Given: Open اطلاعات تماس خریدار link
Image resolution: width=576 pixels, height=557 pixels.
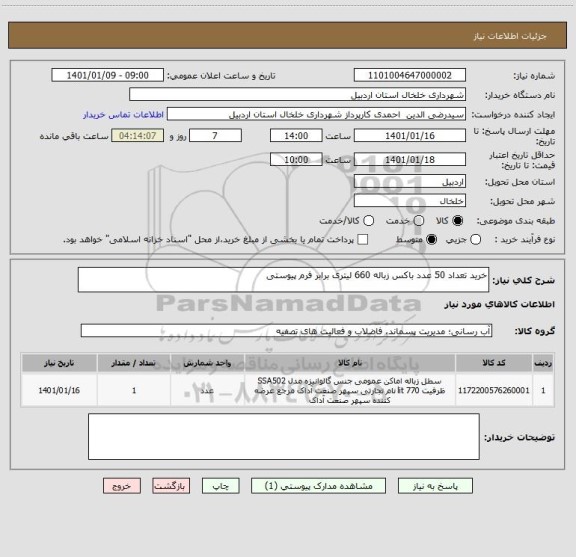Looking at the screenshot, I should 123,115.
